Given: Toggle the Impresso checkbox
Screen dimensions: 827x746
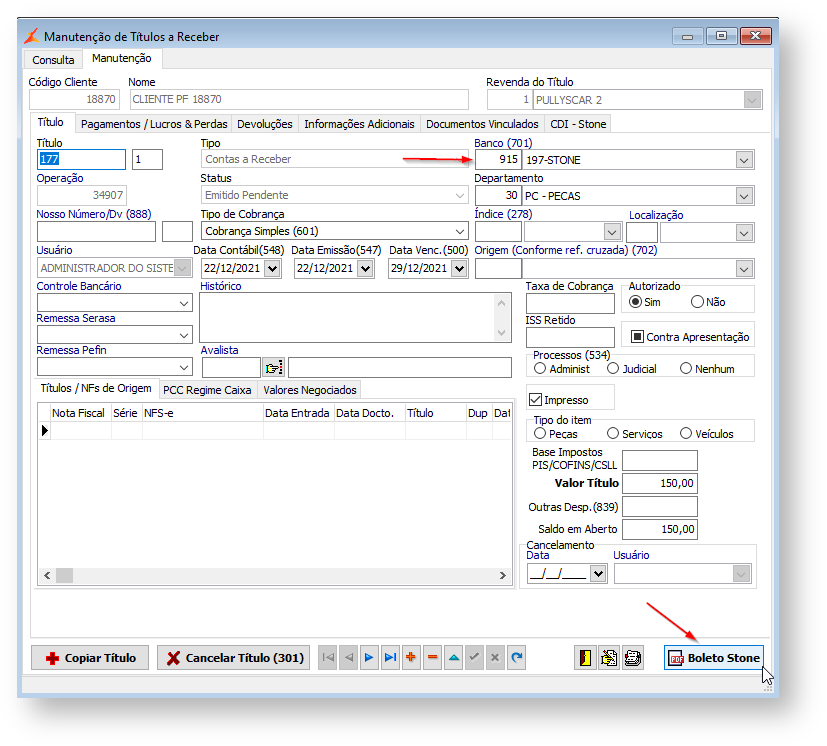Looking at the screenshot, I should pos(536,400).
